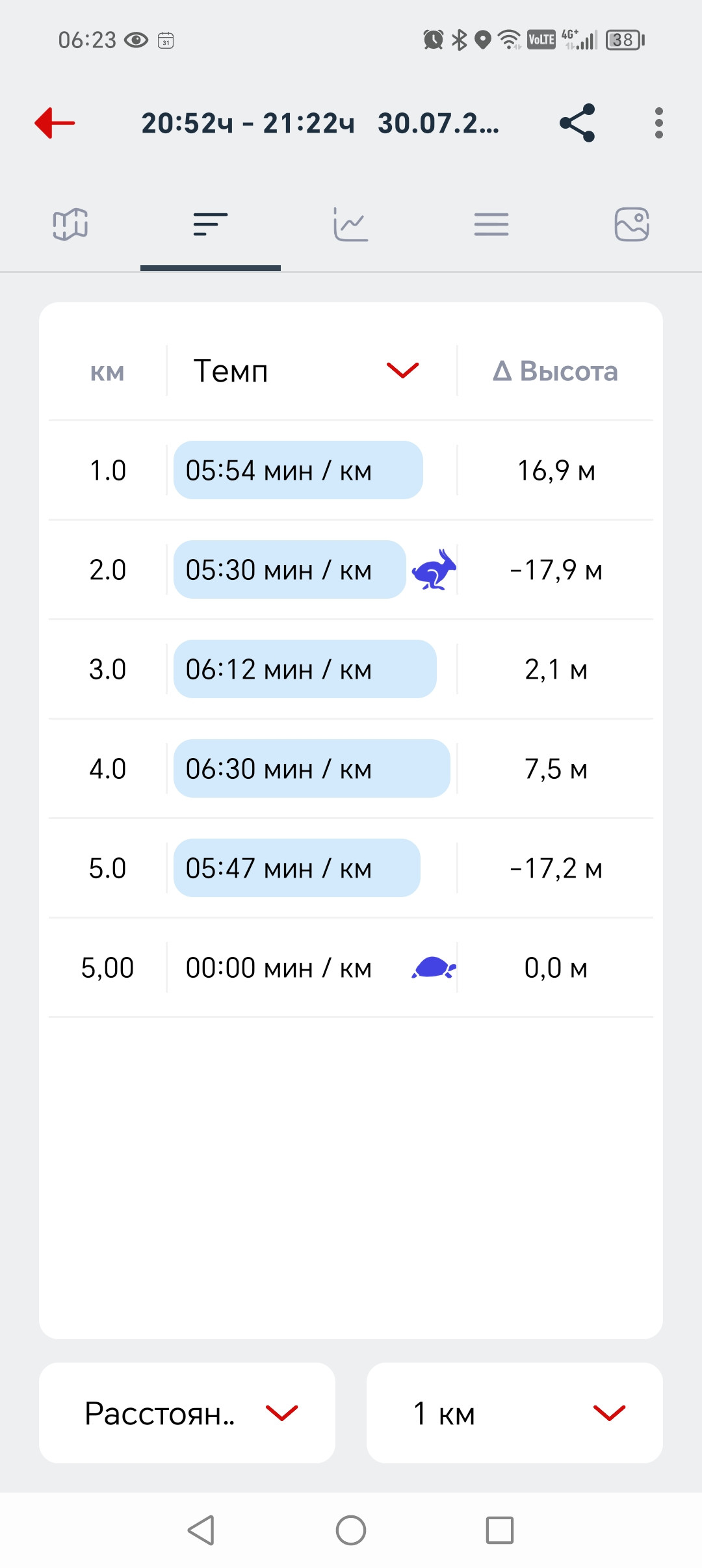Tap the red back arrow
The image size is (702, 1568).
tap(55, 123)
